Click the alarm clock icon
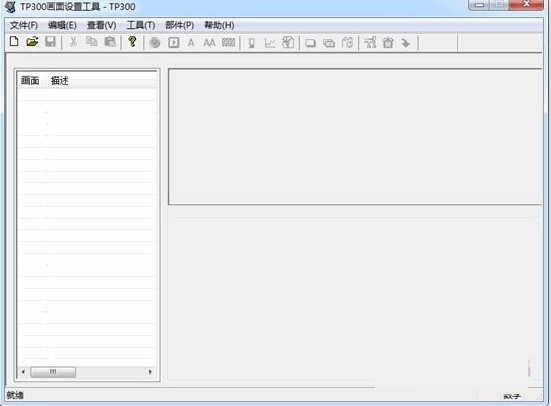The height and width of the screenshot is (406, 551). (388, 43)
